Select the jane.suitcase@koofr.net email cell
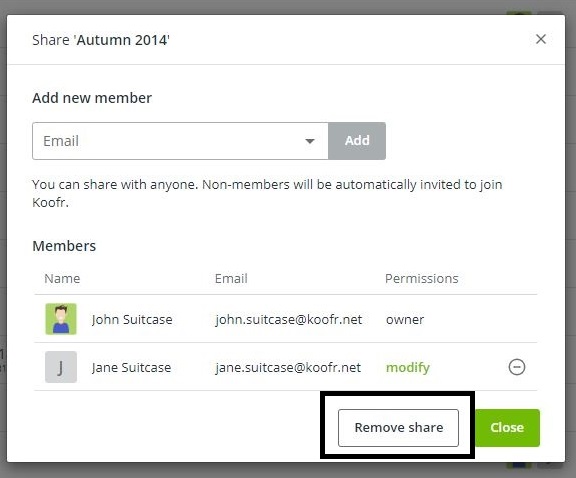 pyautogui.click(x=288, y=367)
